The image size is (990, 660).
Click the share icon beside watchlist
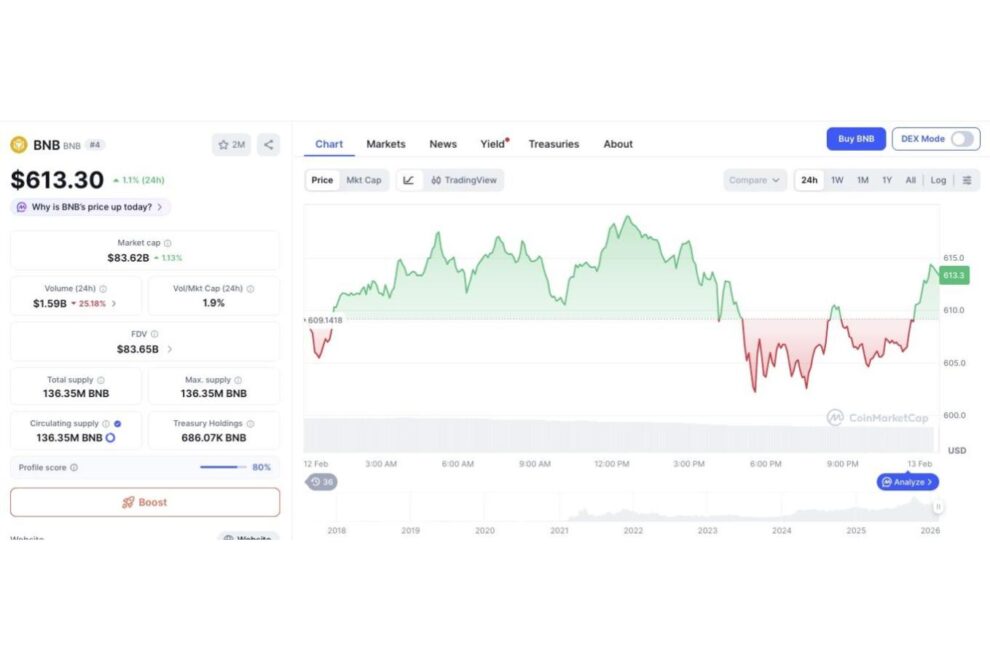click(x=268, y=145)
